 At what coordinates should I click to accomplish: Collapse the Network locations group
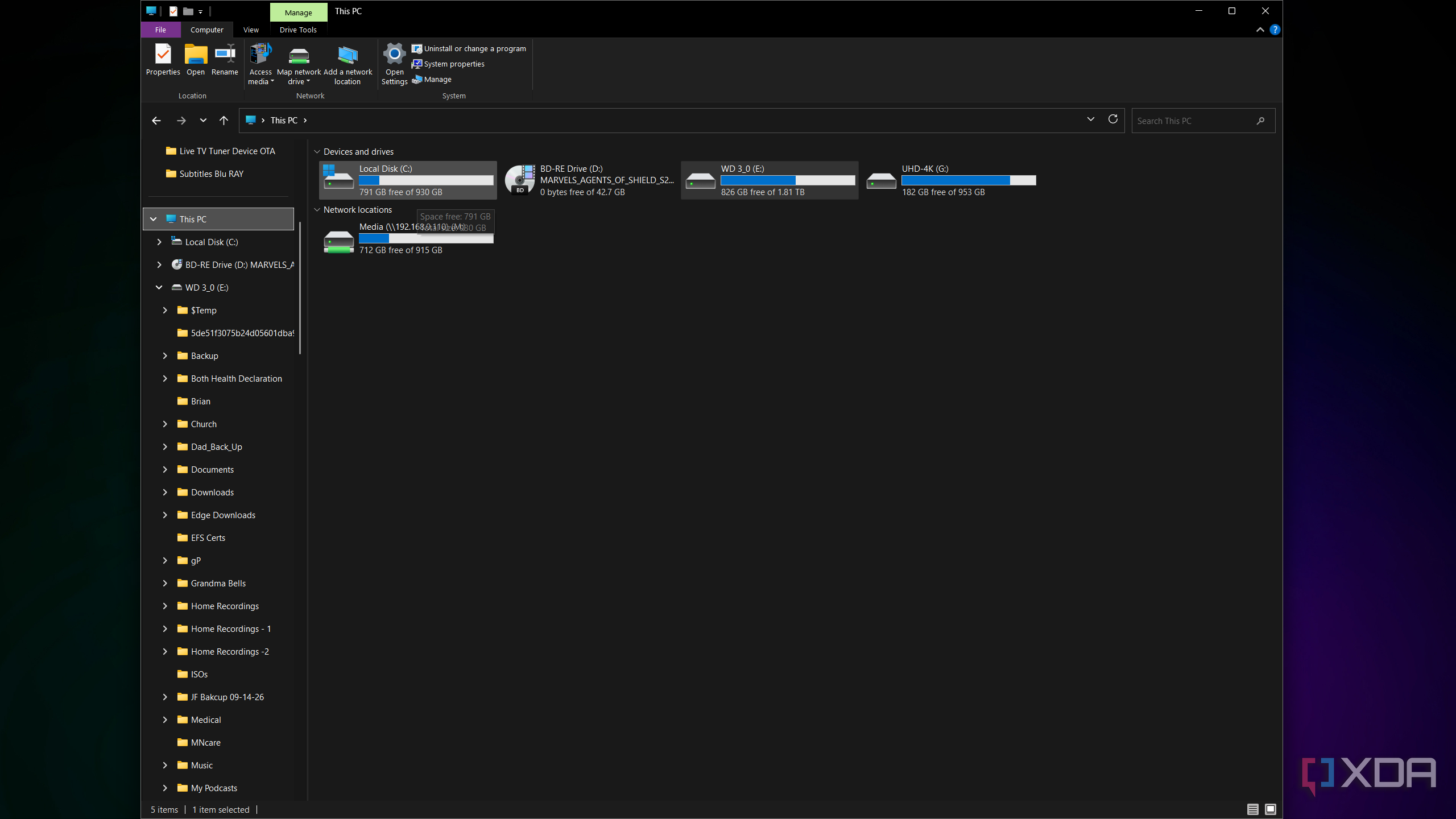pyautogui.click(x=317, y=210)
